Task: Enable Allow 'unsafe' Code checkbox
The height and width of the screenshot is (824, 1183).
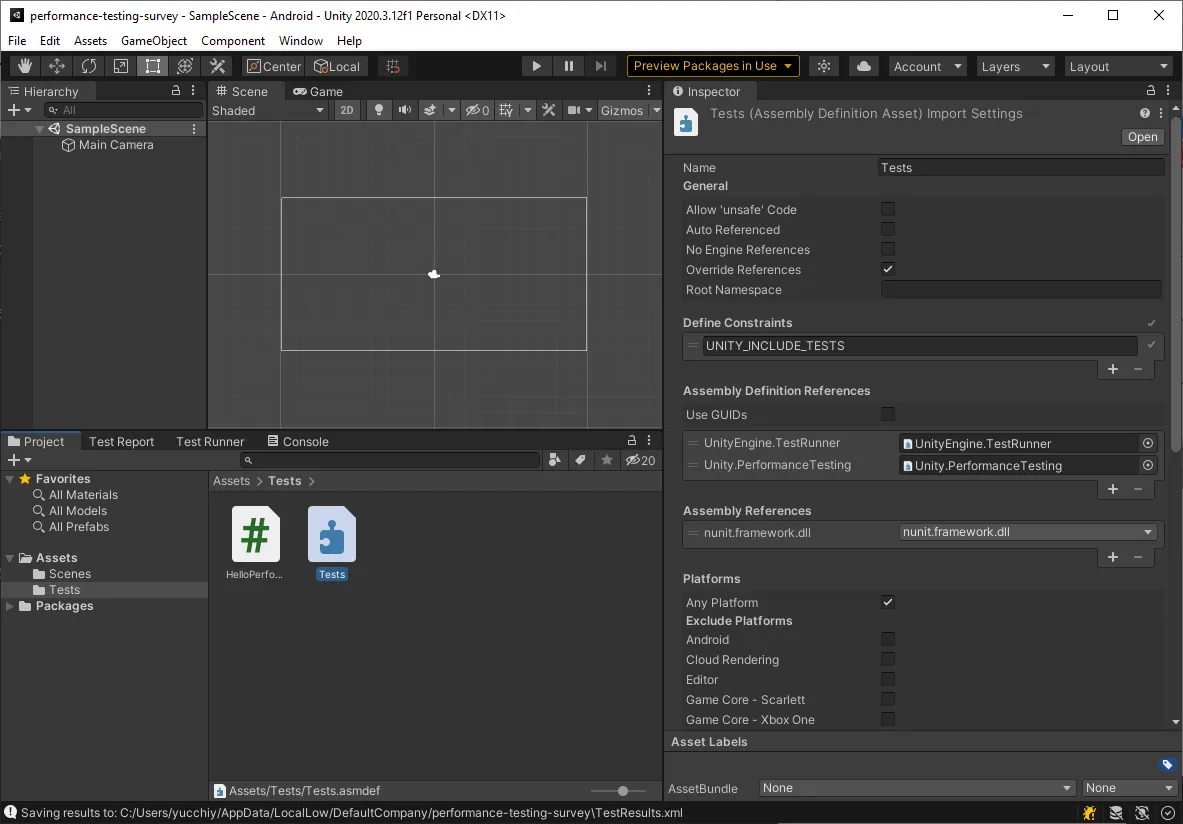Action: click(887, 209)
